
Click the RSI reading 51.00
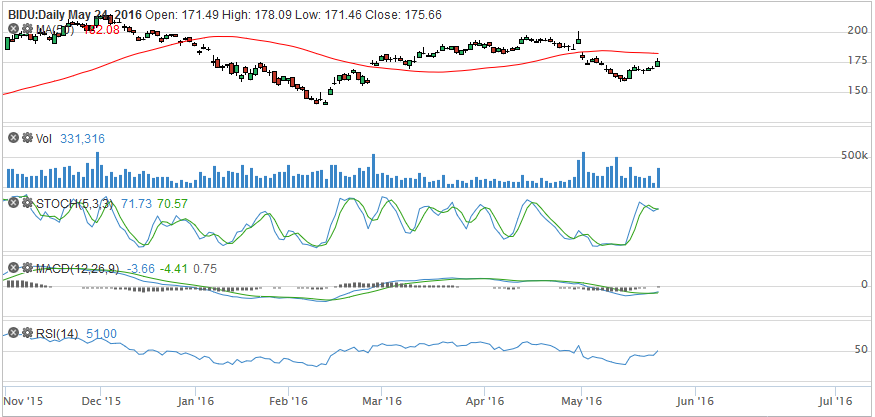tap(101, 334)
